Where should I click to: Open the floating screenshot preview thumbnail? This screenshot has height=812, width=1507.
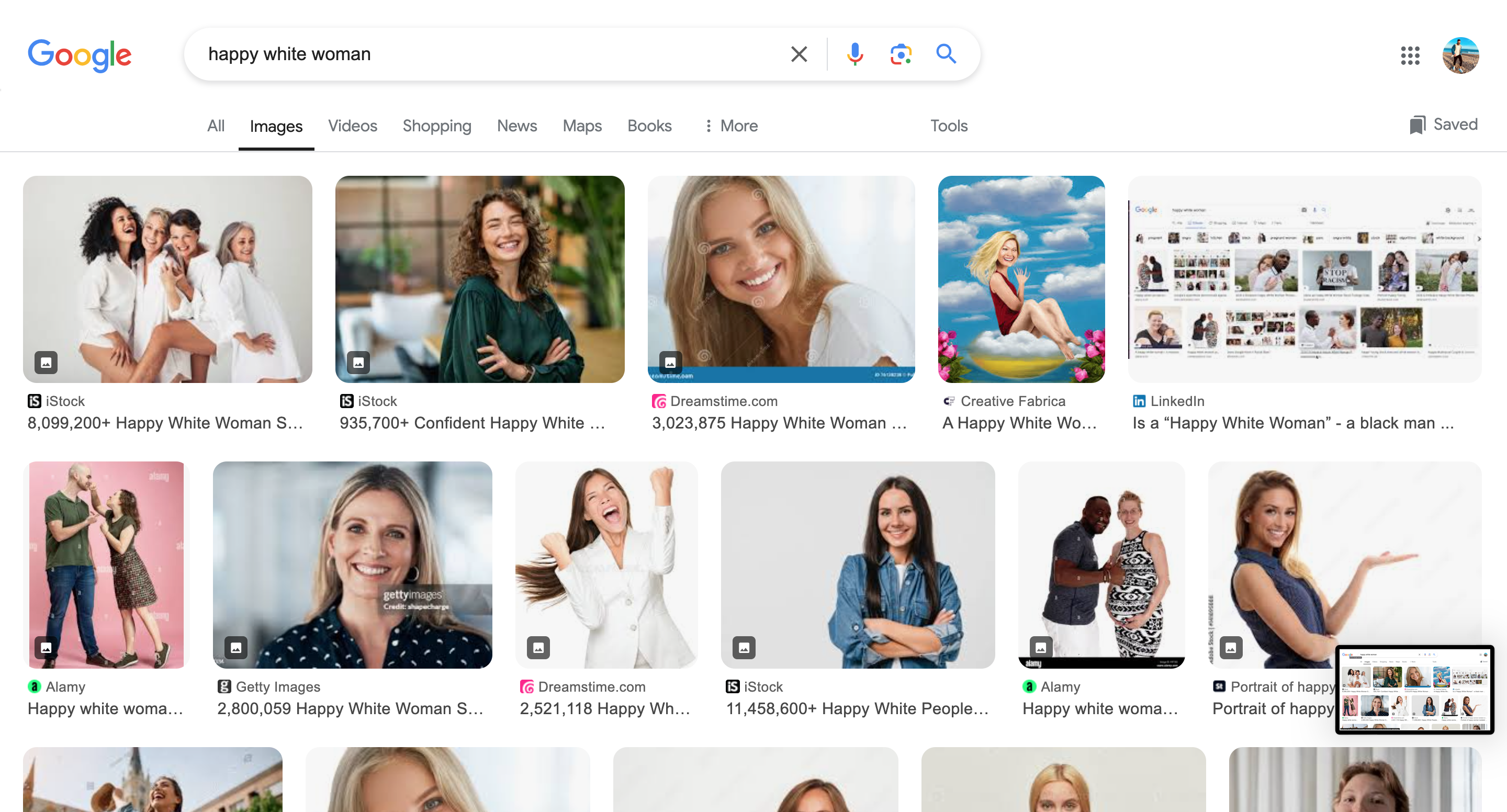[1414, 690]
